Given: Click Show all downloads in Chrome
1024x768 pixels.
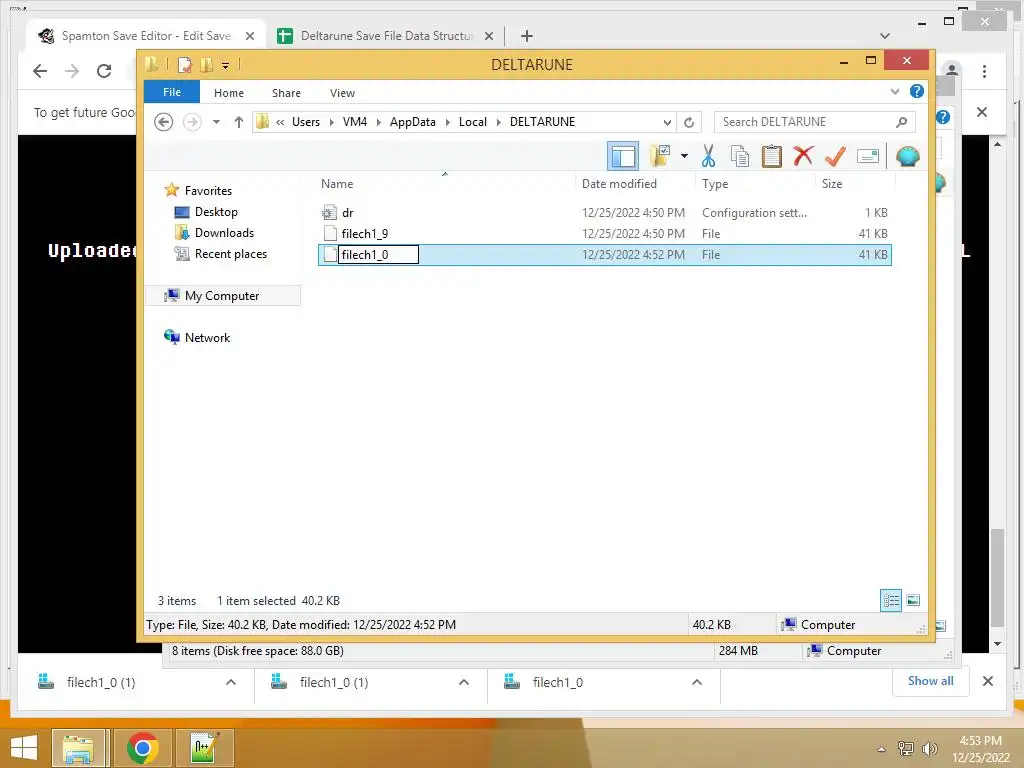Looking at the screenshot, I should tap(931, 681).
